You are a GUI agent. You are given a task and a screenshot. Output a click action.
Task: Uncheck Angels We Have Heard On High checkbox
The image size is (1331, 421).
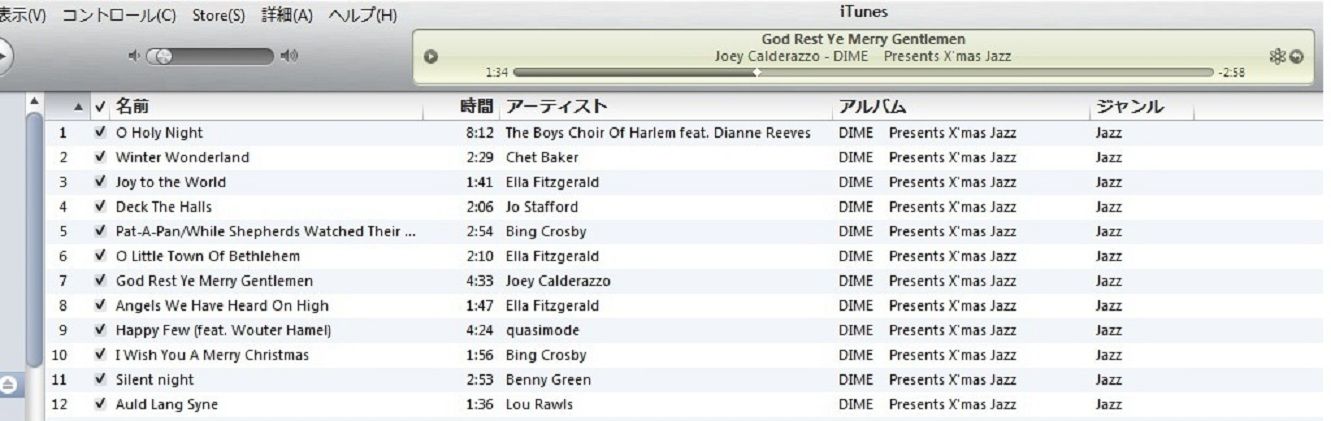tap(99, 306)
